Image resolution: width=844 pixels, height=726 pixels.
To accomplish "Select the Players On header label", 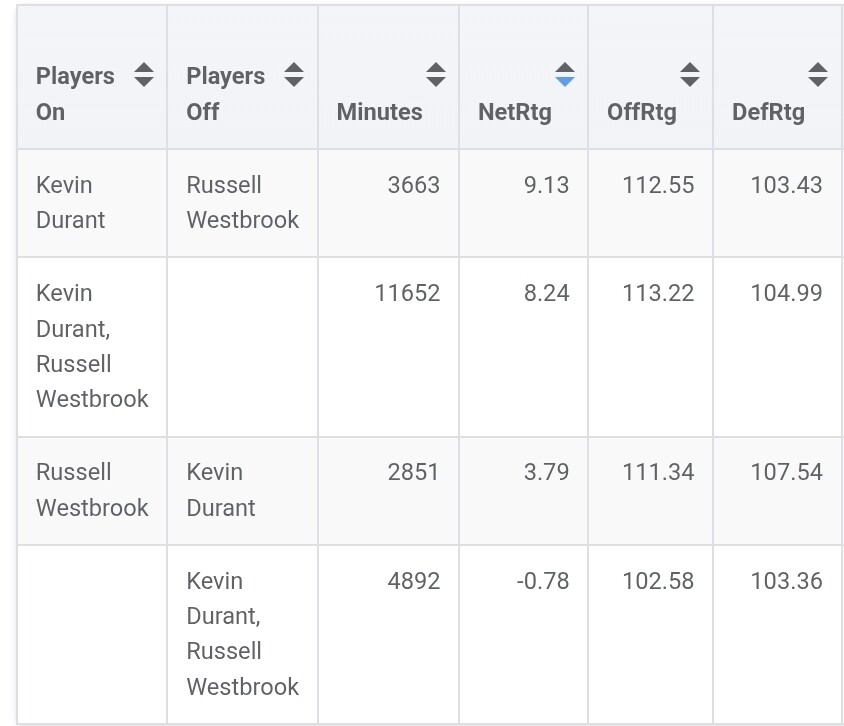I will [x=74, y=93].
